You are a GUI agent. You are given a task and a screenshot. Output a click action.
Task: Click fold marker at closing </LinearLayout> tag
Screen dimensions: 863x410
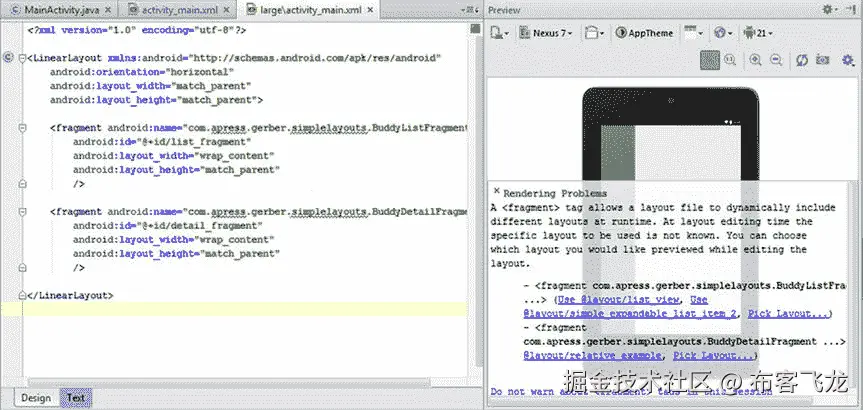22,295
